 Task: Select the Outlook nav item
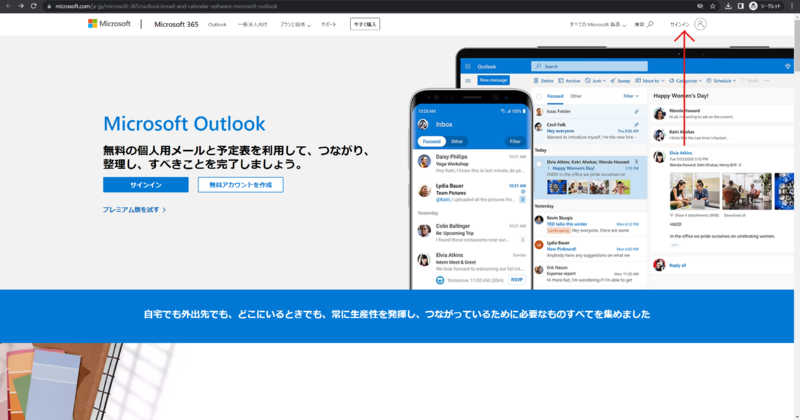(217, 24)
